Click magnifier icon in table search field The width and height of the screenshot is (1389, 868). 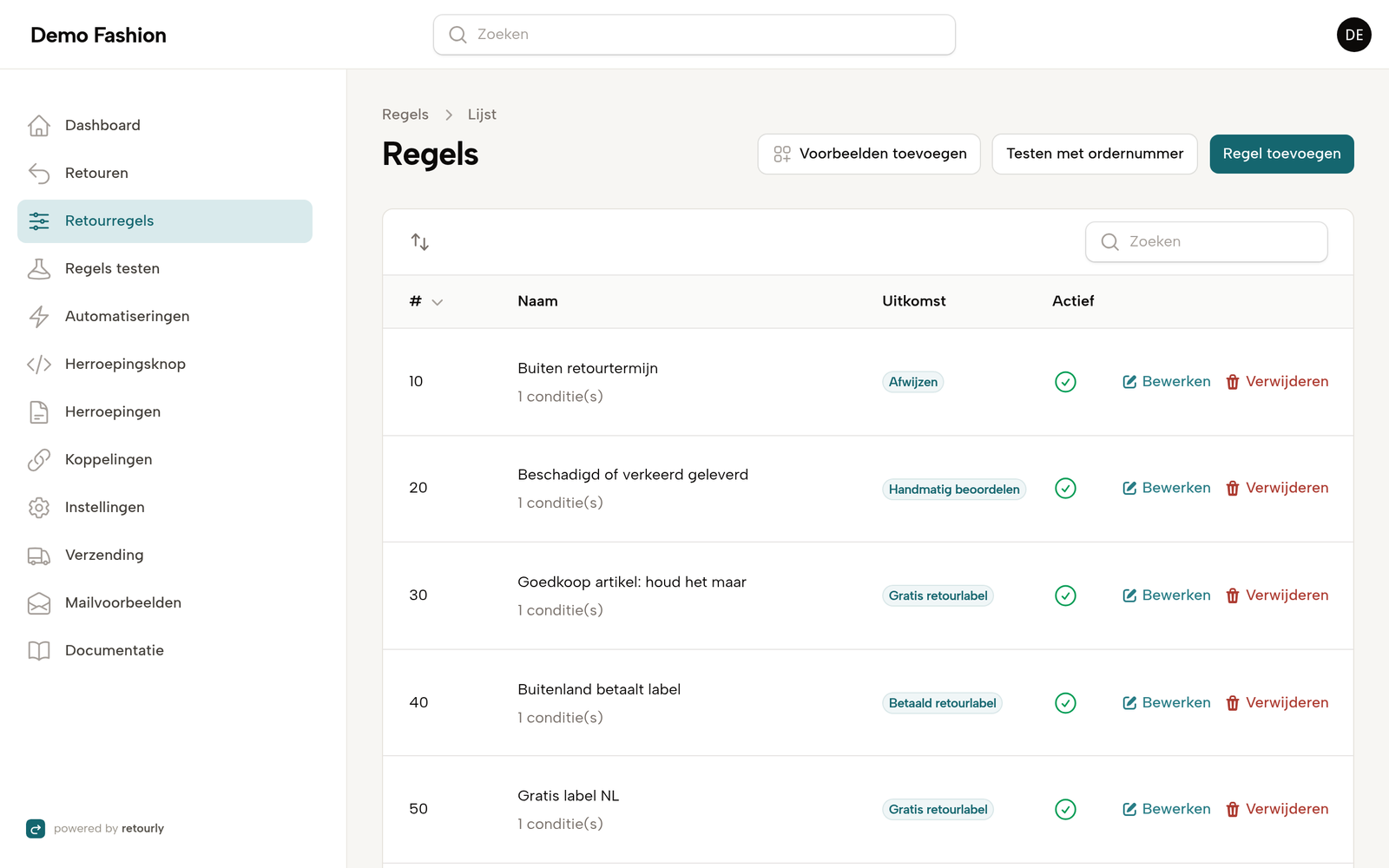(x=1109, y=242)
